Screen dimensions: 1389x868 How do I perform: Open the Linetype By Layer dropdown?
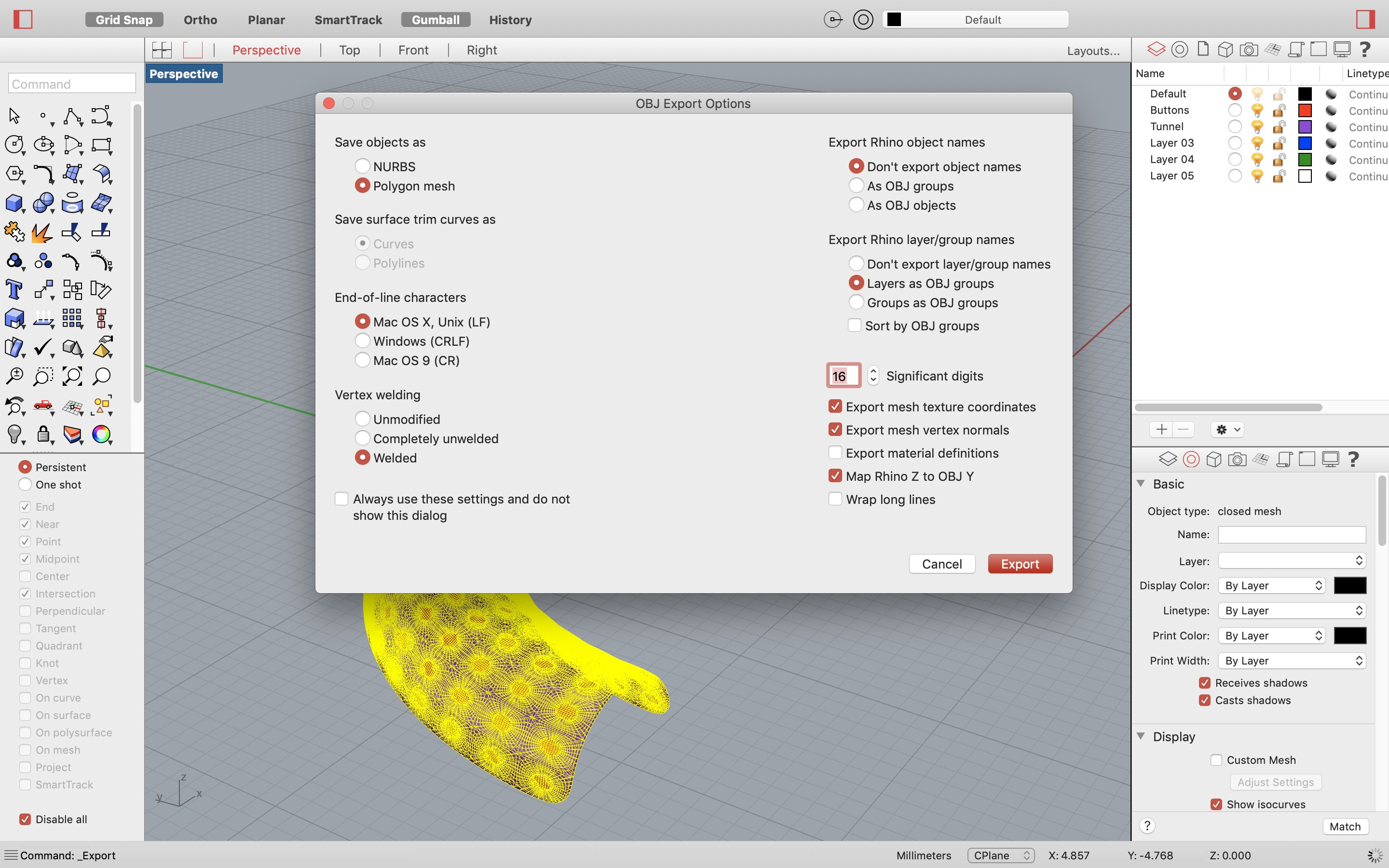[x=1292, y=610]
